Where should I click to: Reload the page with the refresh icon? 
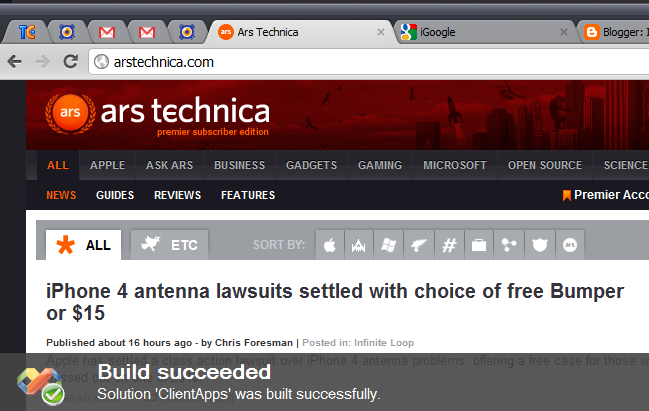click(70, 62)
